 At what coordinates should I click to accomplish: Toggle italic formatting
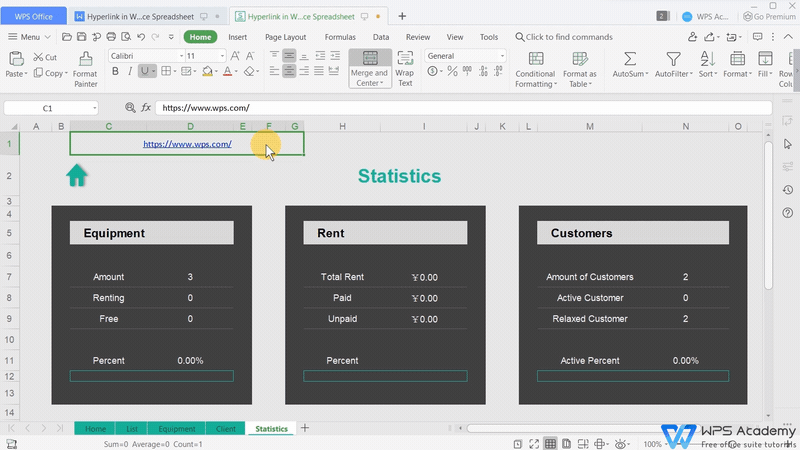click(131, 72)
